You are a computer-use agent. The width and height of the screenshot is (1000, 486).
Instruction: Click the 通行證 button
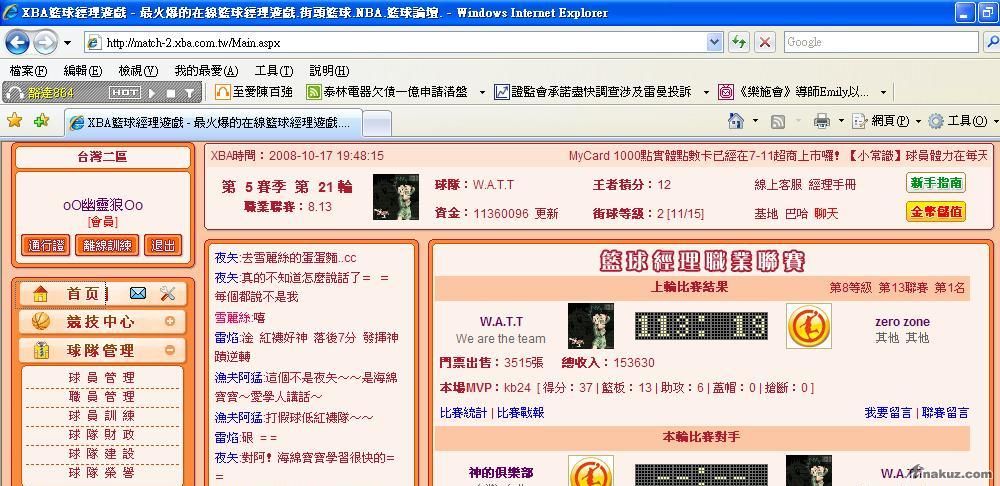[46, 246]
